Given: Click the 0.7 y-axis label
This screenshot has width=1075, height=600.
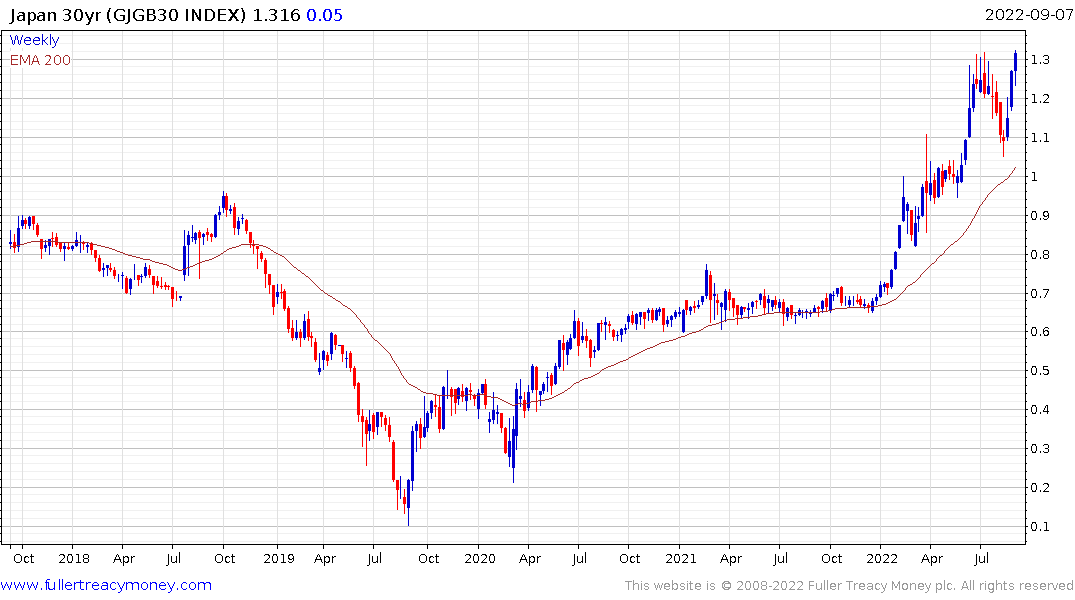Looking at the screenshot, I should (x=1040, y=293).
